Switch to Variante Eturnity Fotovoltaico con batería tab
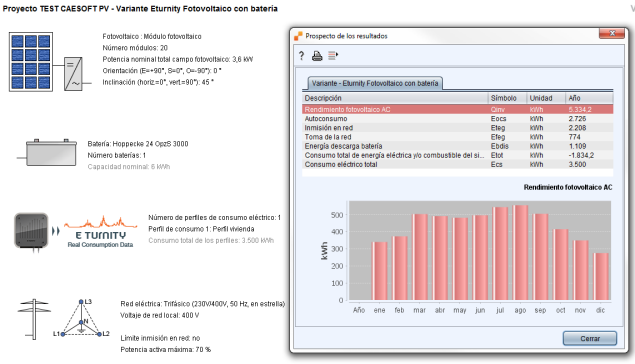This screenshot has width=635, height=364. pos(375,83)
